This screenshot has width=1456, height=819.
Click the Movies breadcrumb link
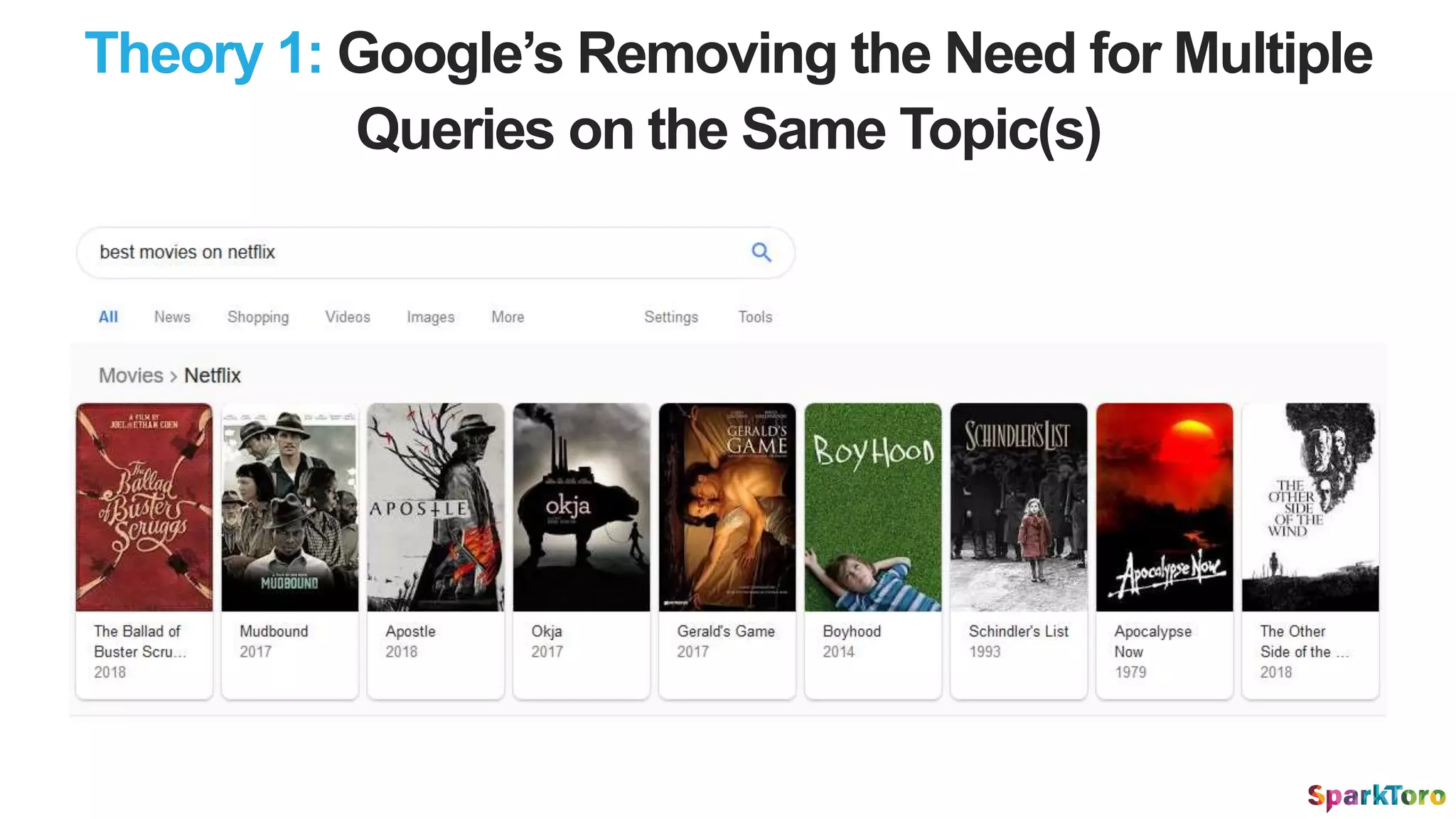(x=131, y=375)
